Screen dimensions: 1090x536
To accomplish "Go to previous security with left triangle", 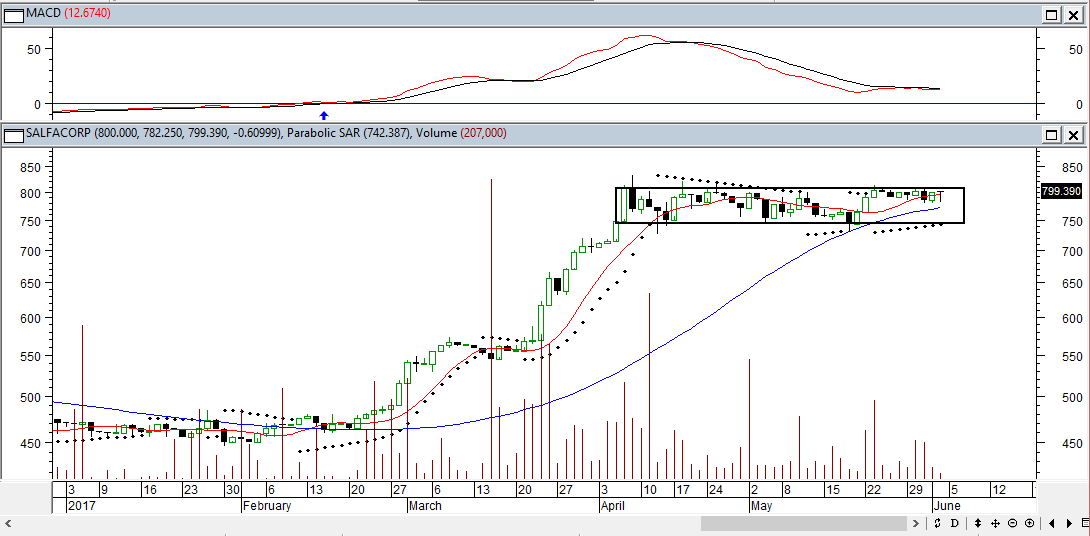I will coord(1051,523).
